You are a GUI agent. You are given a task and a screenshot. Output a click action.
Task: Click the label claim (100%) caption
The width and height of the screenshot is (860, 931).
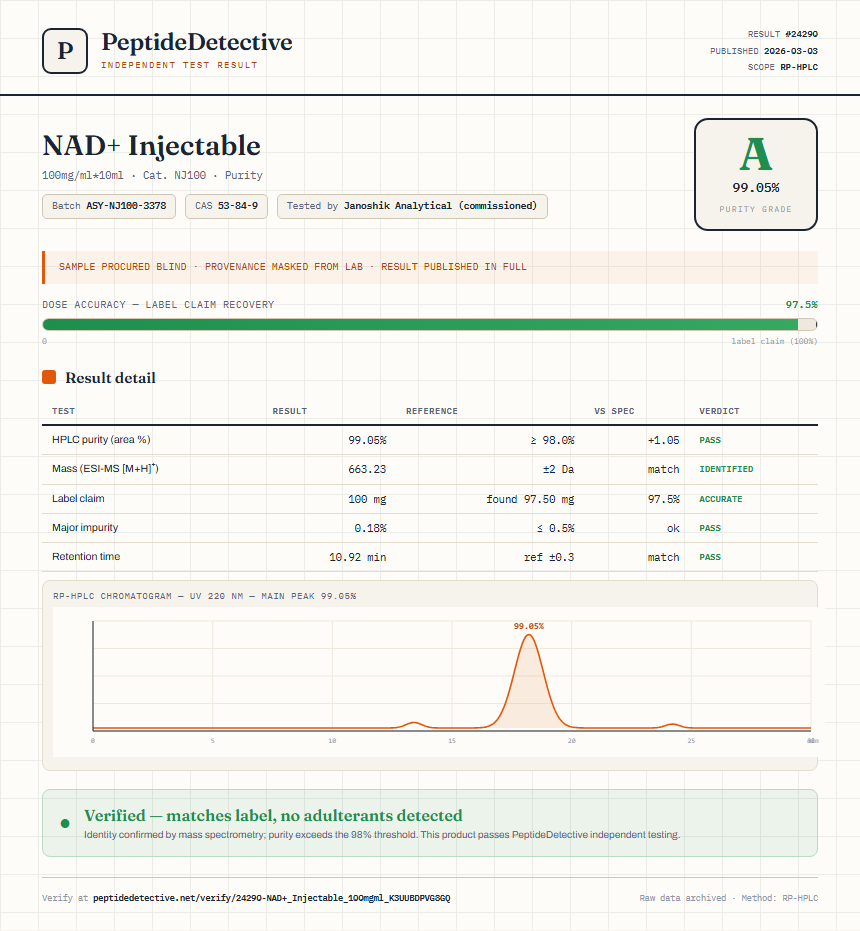(x=774, y=341)
